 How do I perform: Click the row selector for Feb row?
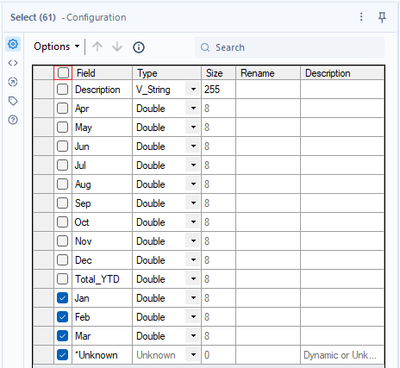[x=43, y=317]
